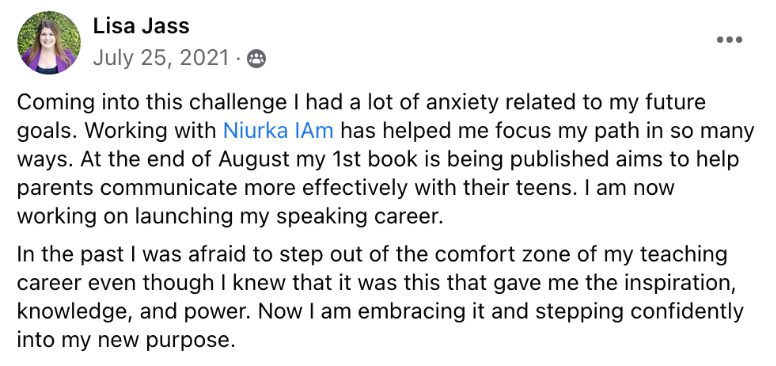Viewport: 776px width, 366px height.
Task: Click the phrase "speaking career"
Action: 359,218
